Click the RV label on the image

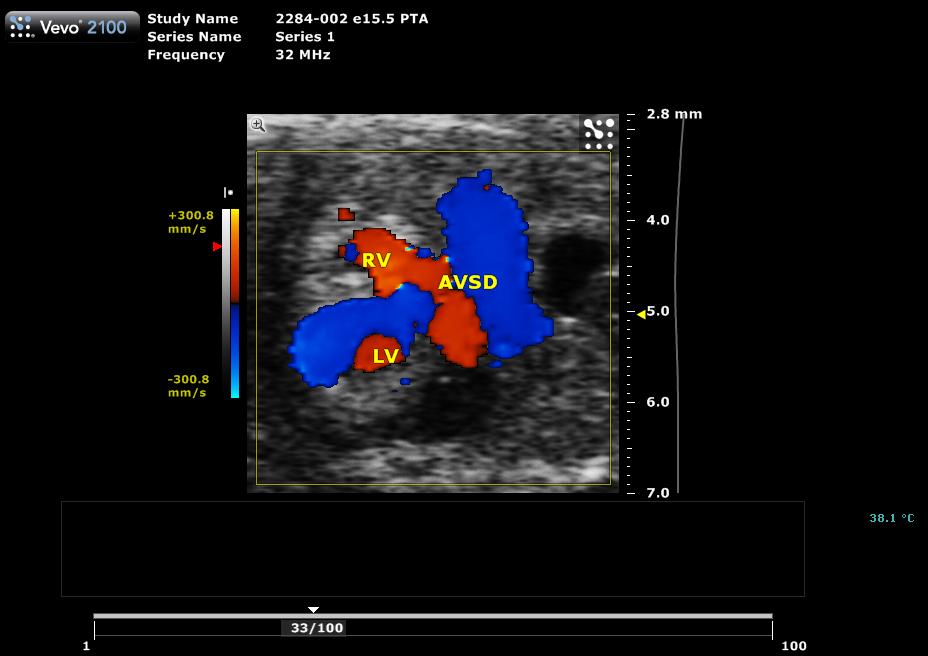(x=376, y=260)
